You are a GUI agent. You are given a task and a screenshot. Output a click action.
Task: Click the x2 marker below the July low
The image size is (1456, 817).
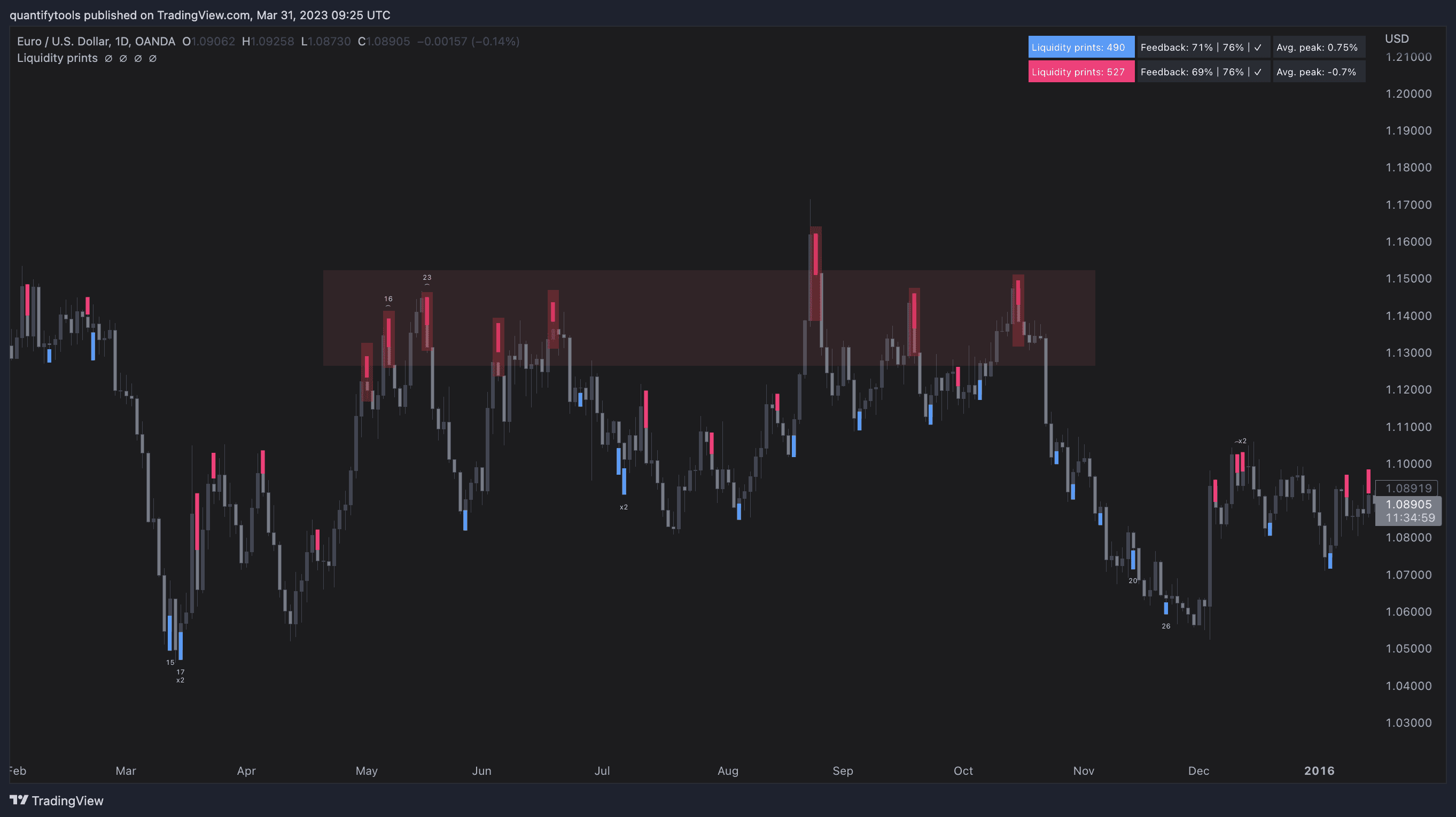click(x=624, y=507)
